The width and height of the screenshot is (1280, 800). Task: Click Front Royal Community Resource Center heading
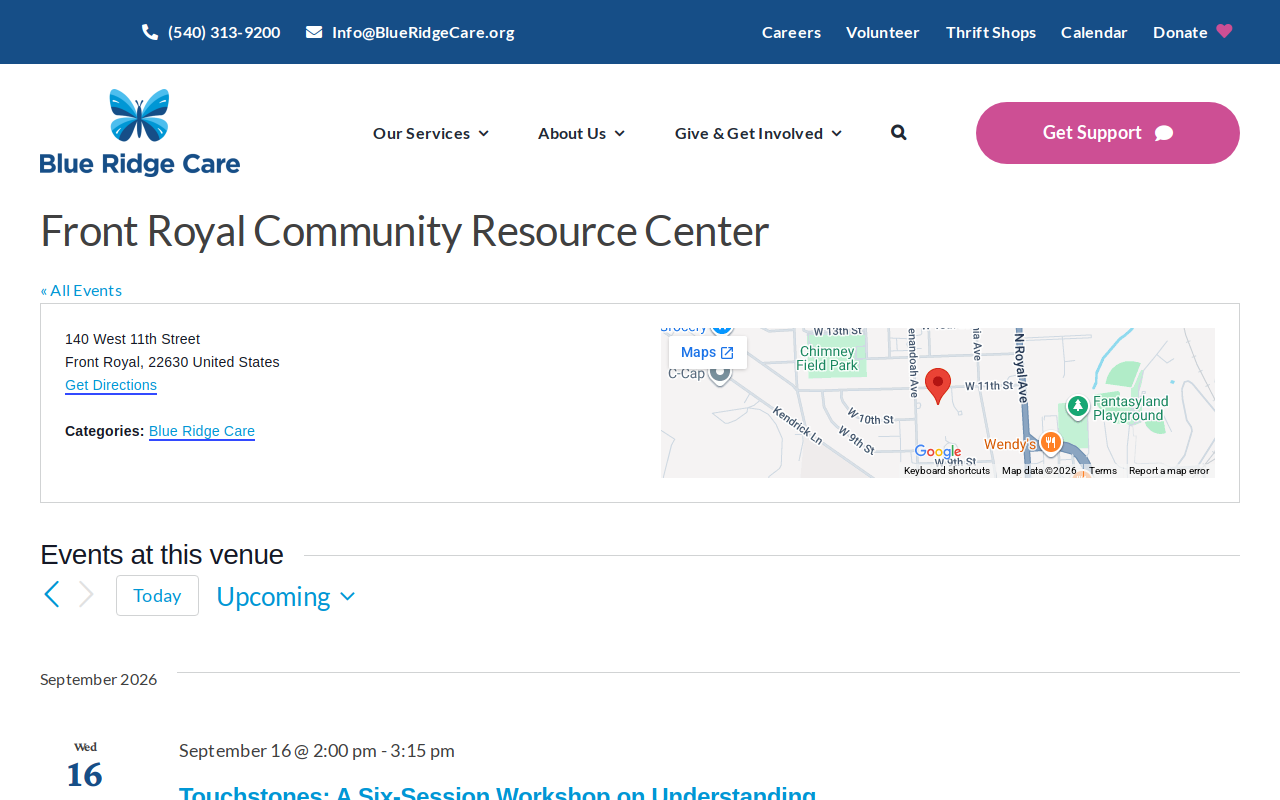(x=405, y=231)
